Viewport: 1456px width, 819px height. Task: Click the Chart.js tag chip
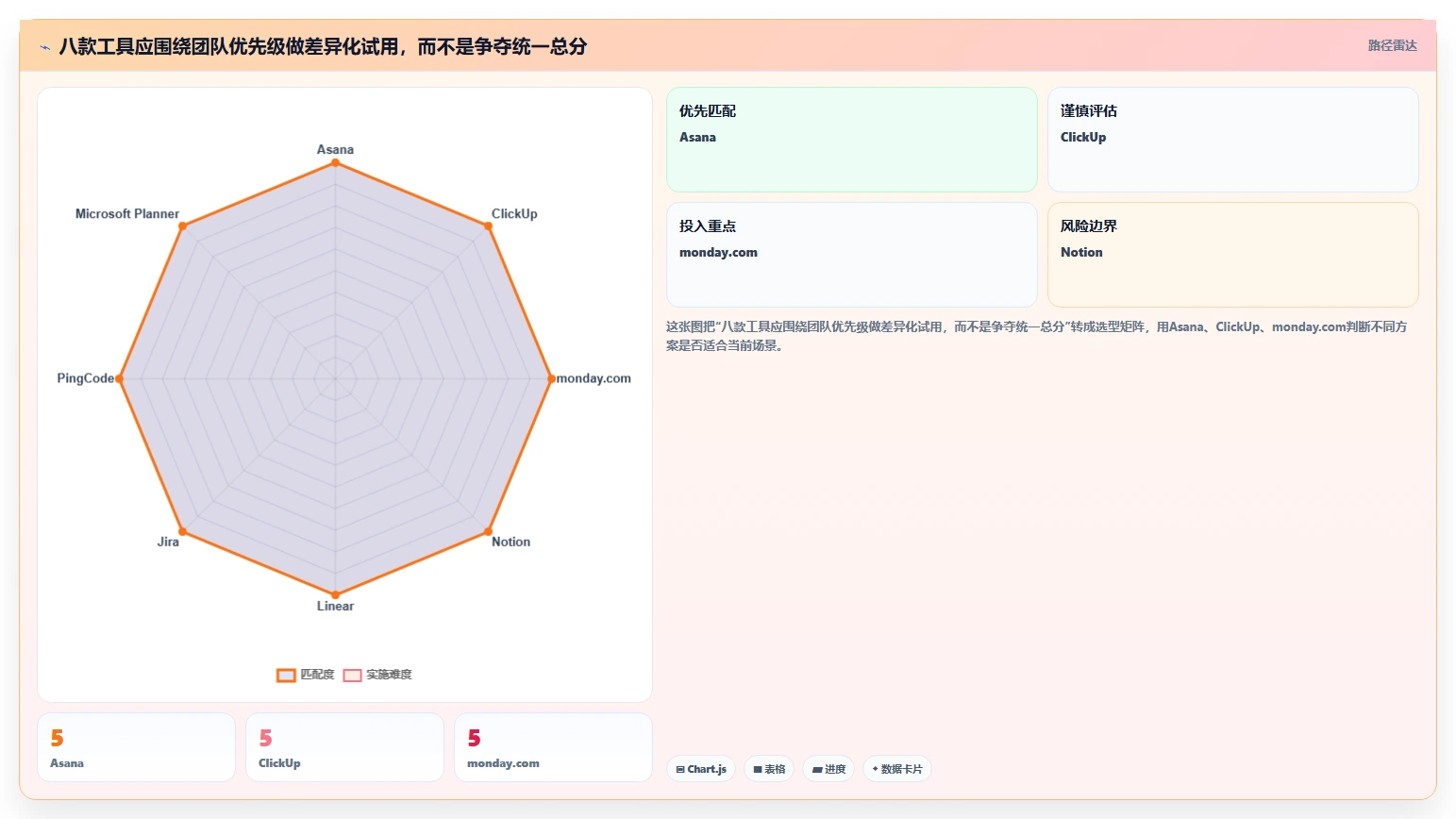click(x=701, y=769)
